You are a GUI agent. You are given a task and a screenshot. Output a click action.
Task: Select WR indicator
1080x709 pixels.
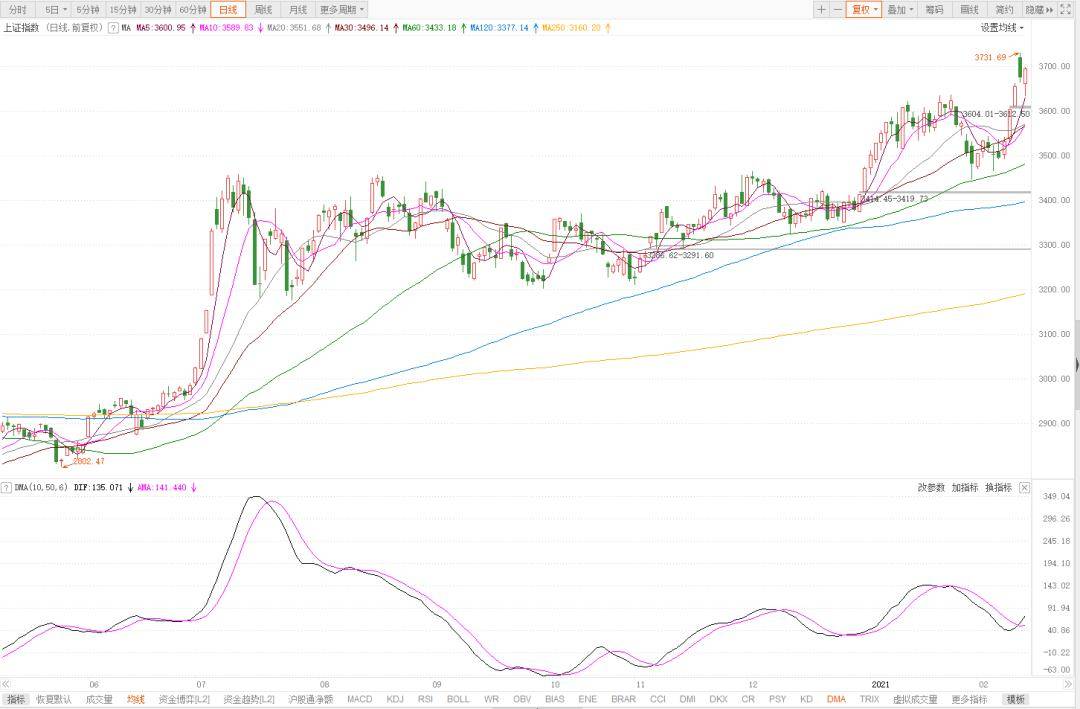pos(491,699)
